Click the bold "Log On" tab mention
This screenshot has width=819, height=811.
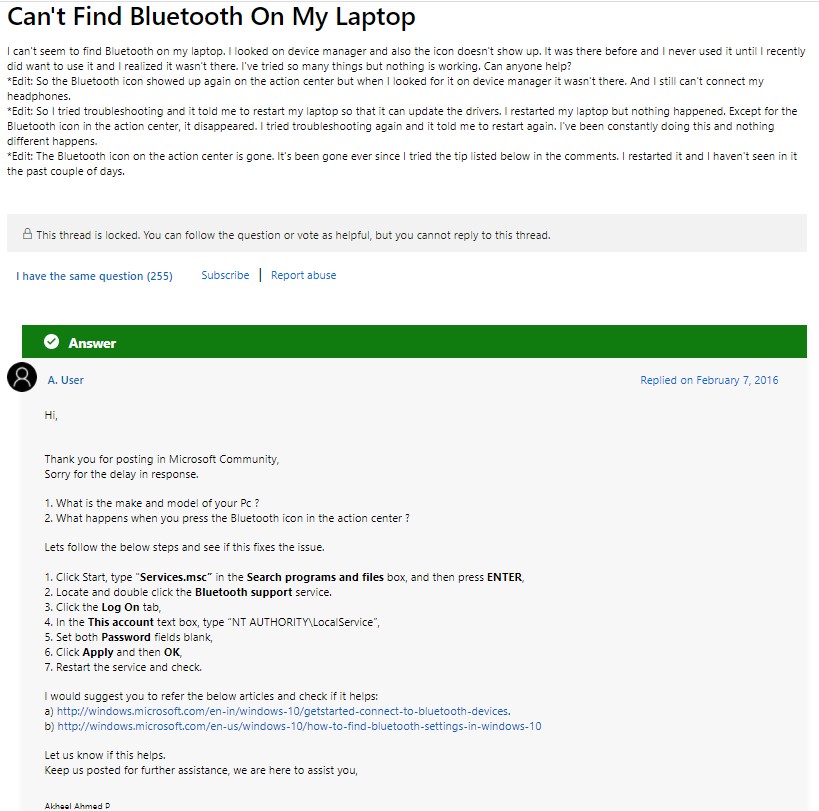tap(121, 607)
